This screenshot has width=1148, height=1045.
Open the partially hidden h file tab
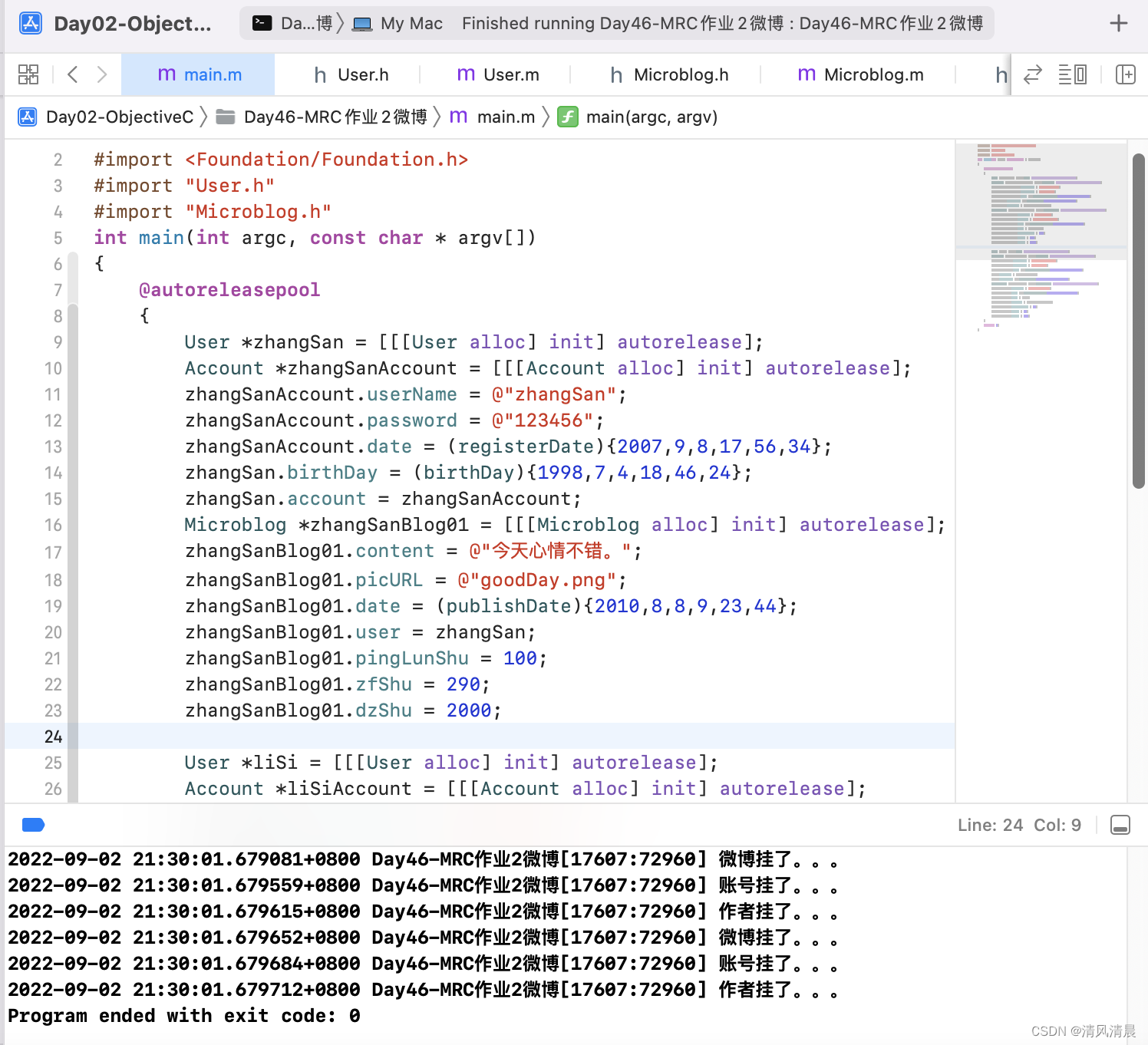point(1001,74)
